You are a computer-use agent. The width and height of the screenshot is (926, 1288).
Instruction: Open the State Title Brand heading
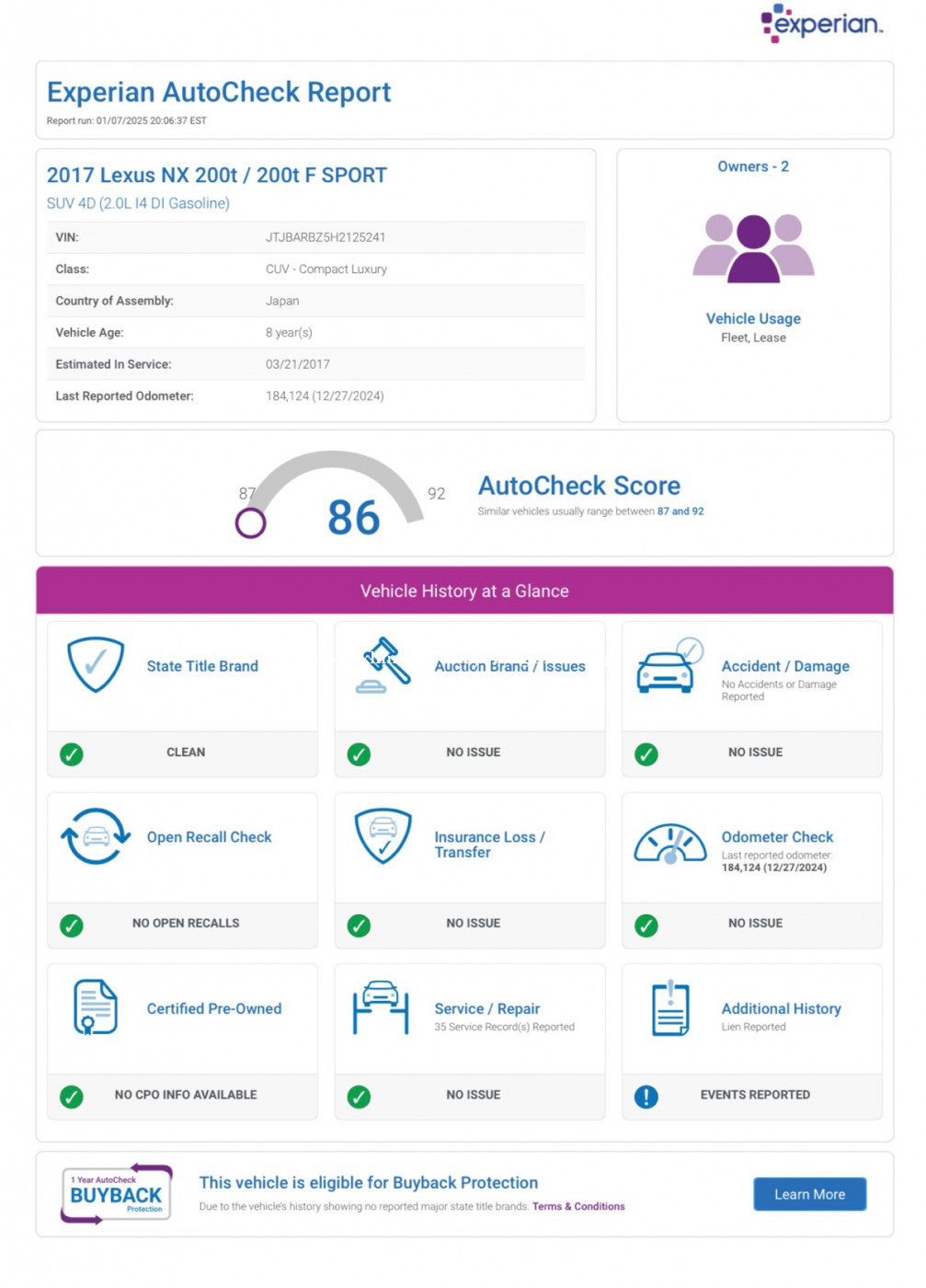pos(202,666)
